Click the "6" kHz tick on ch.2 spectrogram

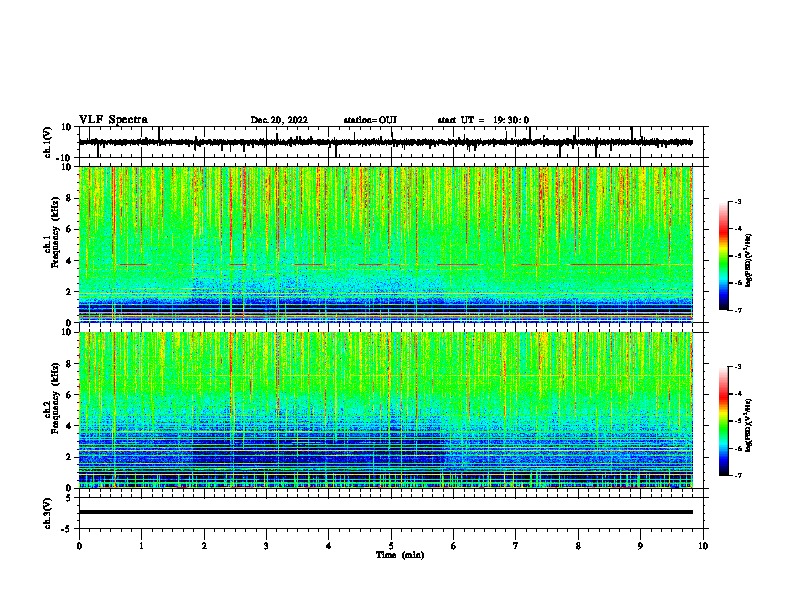(x=70, y=395)
